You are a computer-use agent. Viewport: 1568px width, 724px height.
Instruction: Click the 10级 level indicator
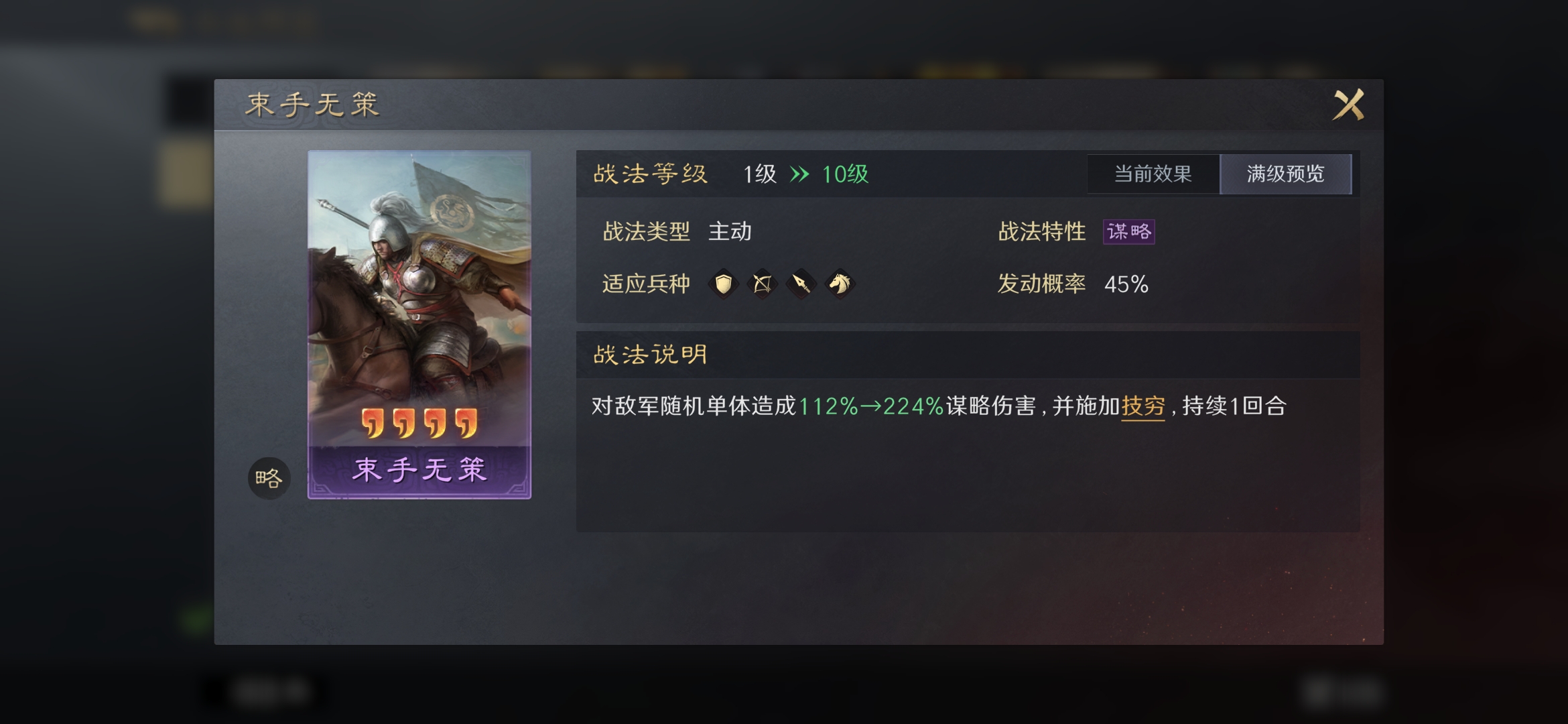(845, 175)
